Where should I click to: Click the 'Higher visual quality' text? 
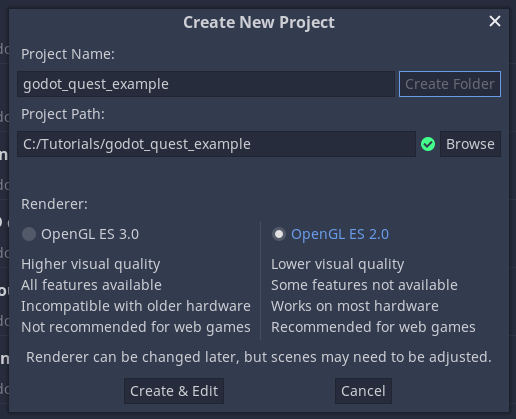coord(91,264)
